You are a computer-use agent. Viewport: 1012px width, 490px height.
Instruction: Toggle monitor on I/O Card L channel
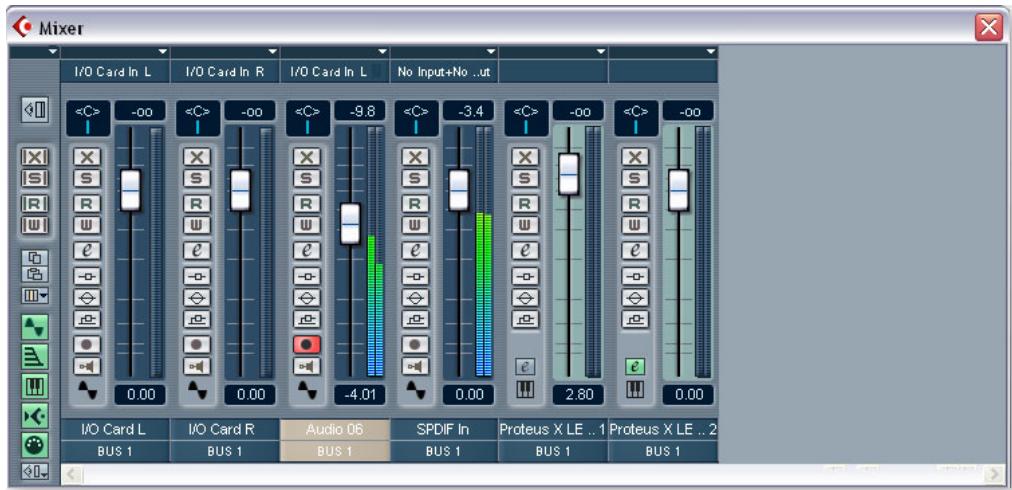[86, 366]
